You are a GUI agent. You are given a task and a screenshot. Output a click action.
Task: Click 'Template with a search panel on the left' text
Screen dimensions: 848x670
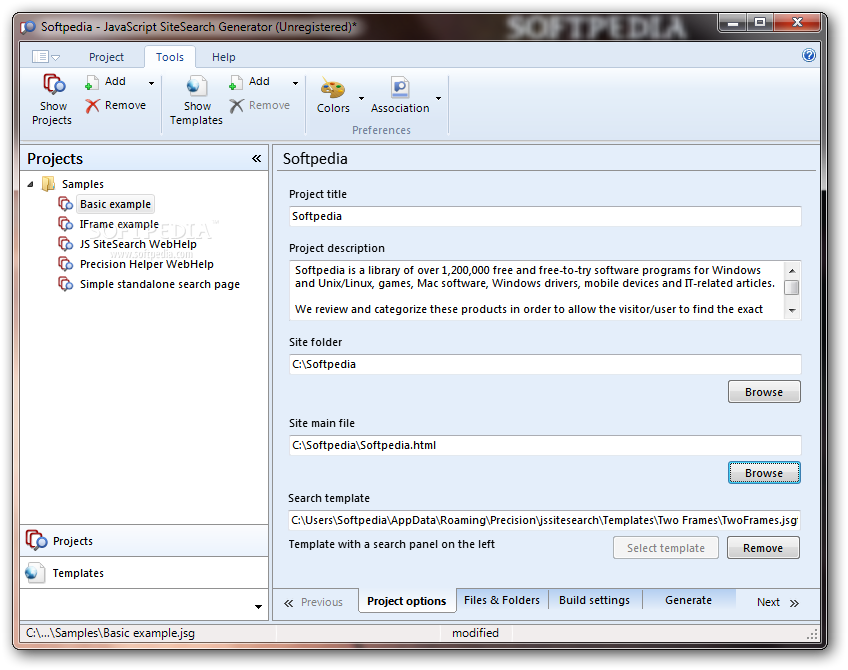pos(392,544)
